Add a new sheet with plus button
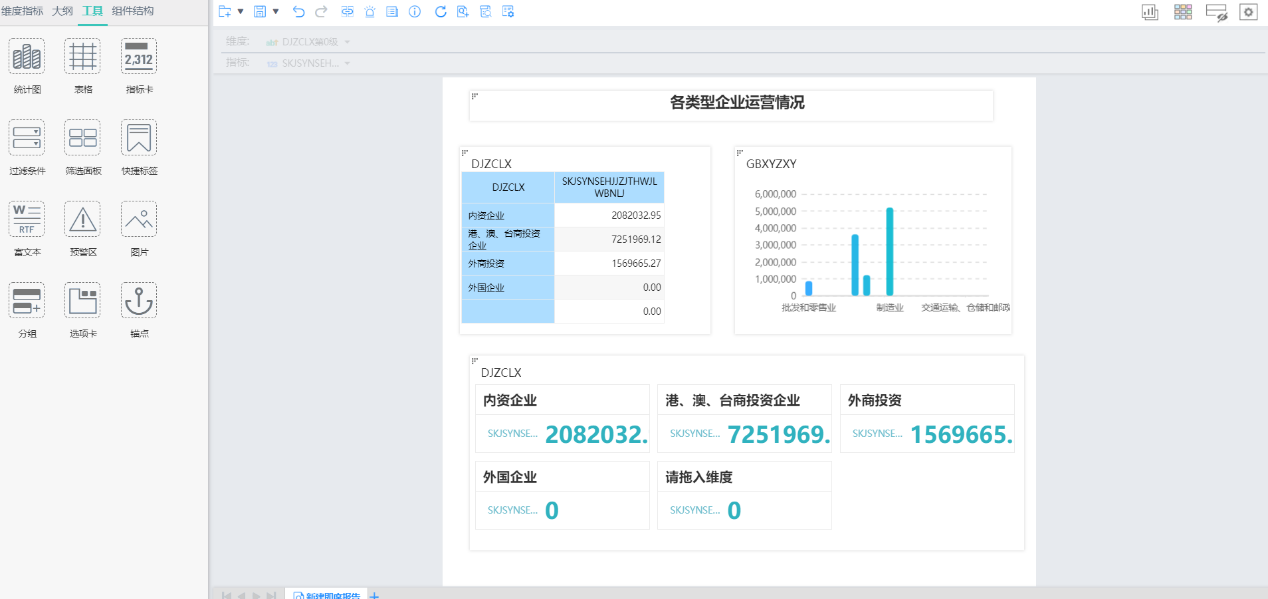 (375, 594)
